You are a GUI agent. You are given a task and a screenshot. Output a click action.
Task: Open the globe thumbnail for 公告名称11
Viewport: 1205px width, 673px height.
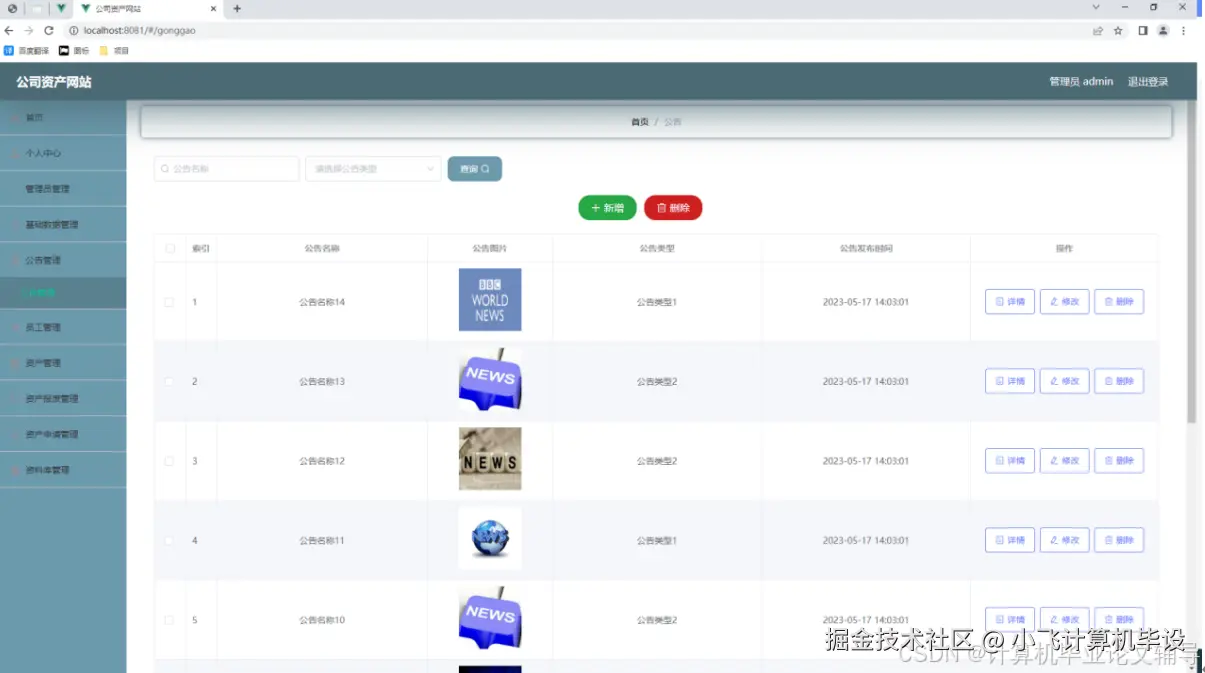point(490,539)
